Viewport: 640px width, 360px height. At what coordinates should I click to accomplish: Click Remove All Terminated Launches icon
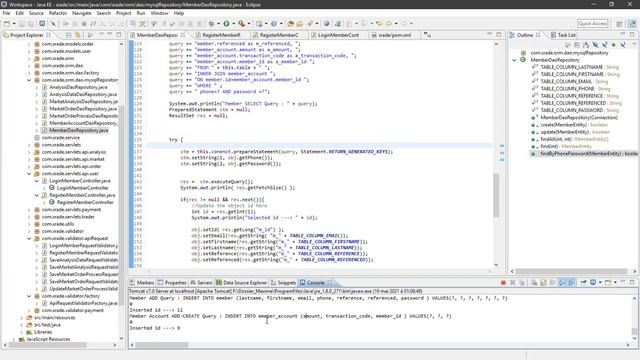[x=522, y=282]
